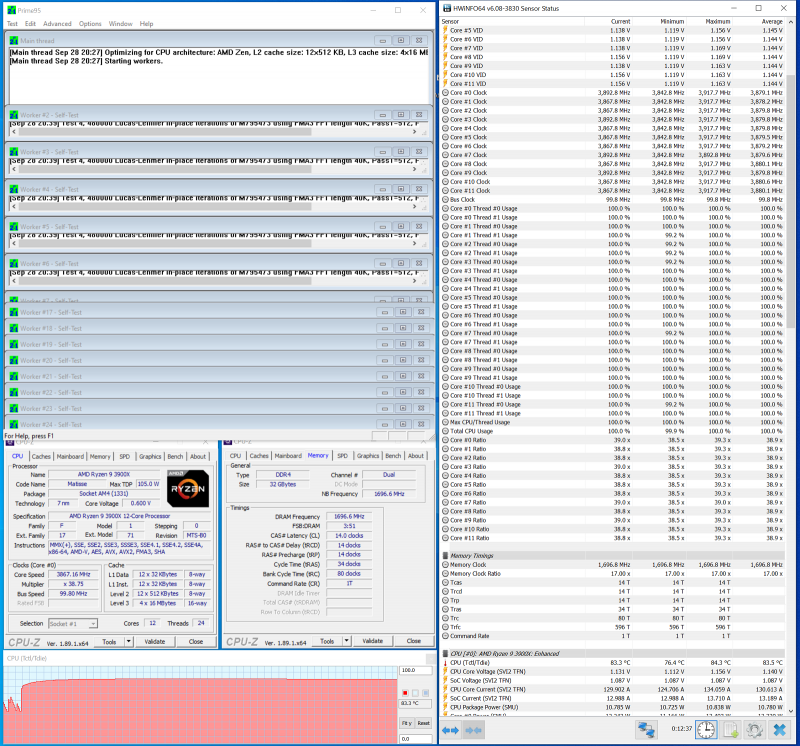
Task: Click Close button in CPU-Z memory window
Action: pos(414,641)
